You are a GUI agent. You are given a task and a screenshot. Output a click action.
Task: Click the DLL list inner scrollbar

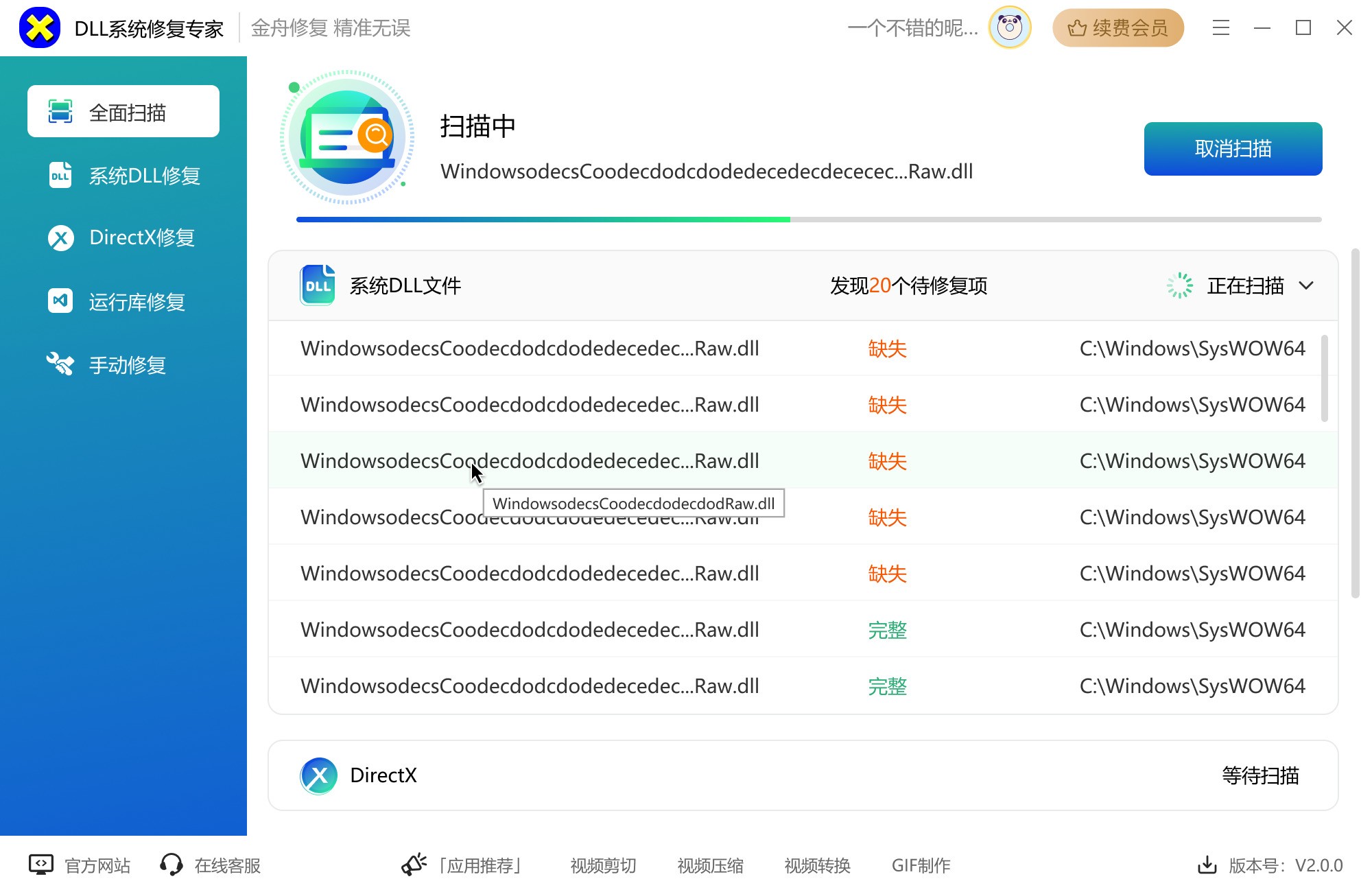(x=1324, y=378)
